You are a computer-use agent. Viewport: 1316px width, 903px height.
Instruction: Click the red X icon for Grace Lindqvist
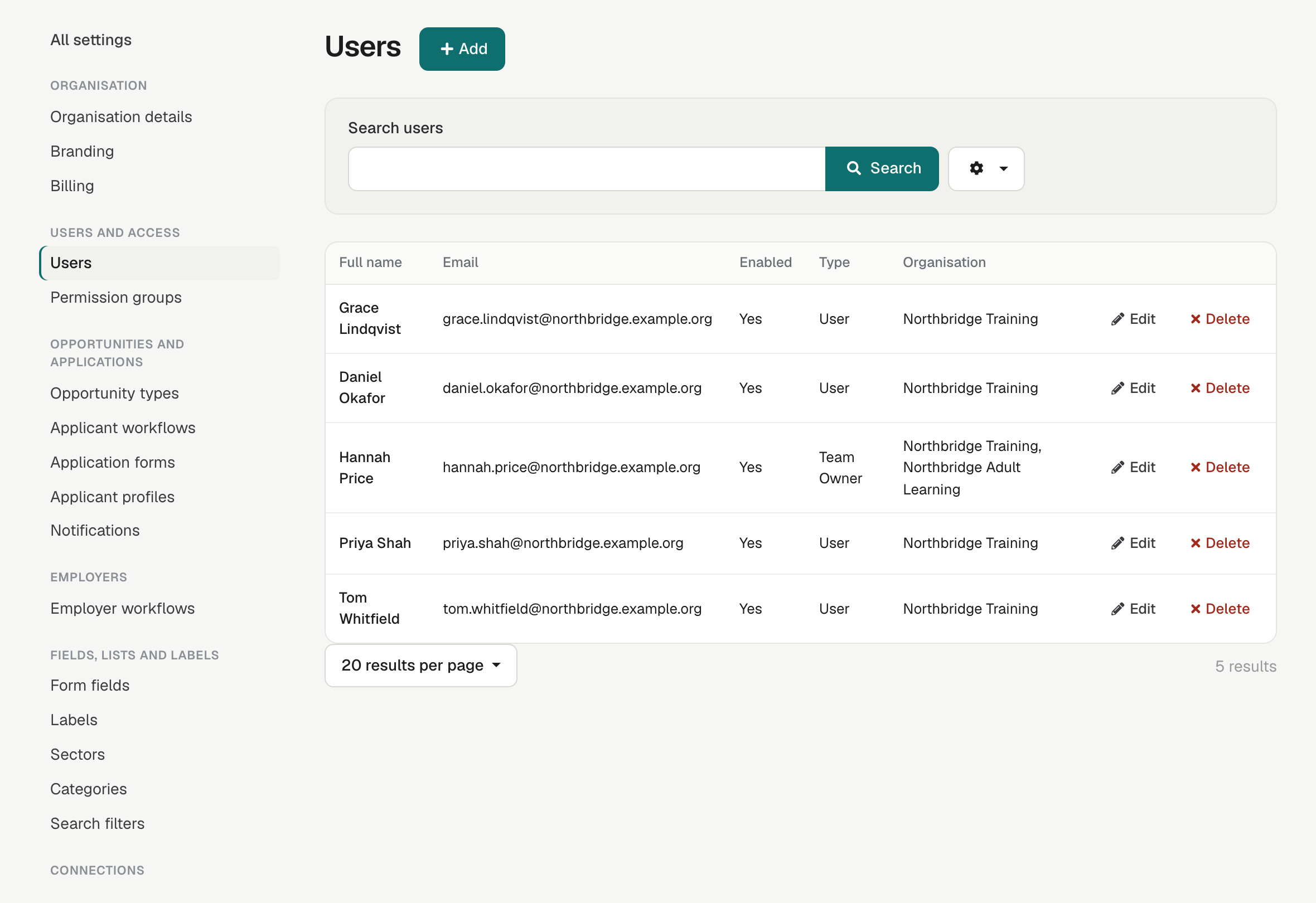[1196, 319]
